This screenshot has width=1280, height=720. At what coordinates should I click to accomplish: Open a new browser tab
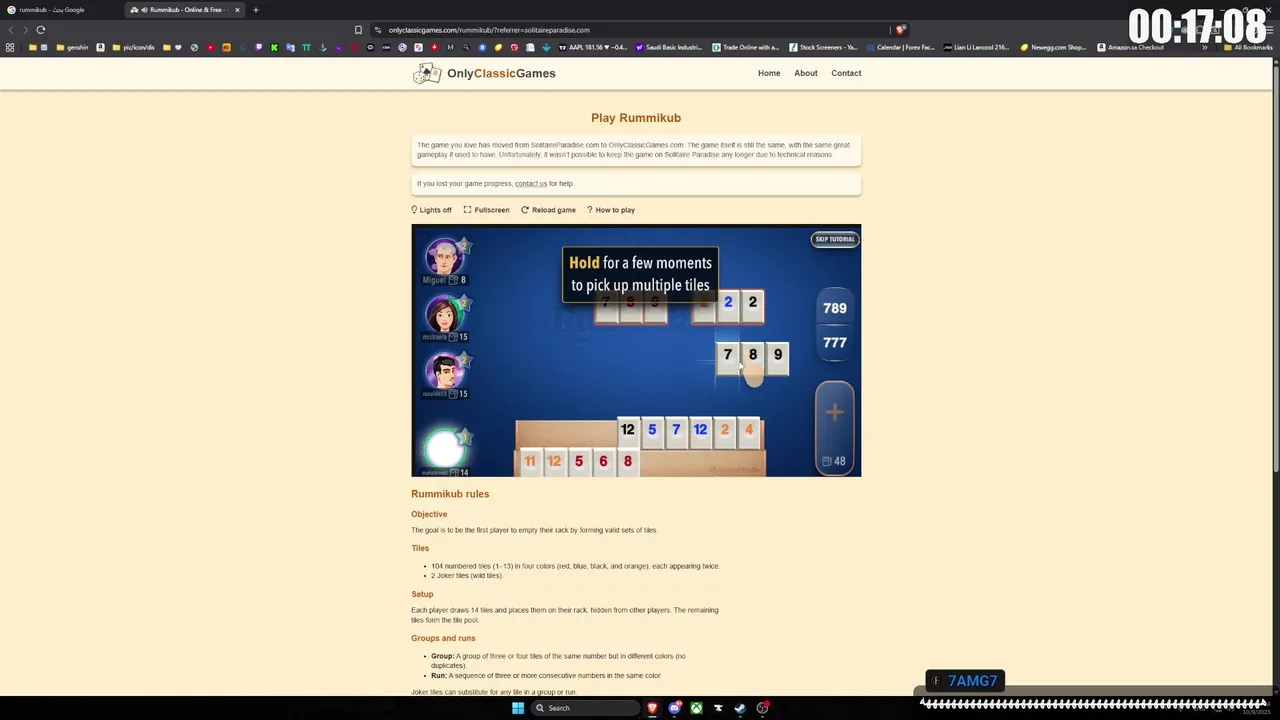click(256, 10)
